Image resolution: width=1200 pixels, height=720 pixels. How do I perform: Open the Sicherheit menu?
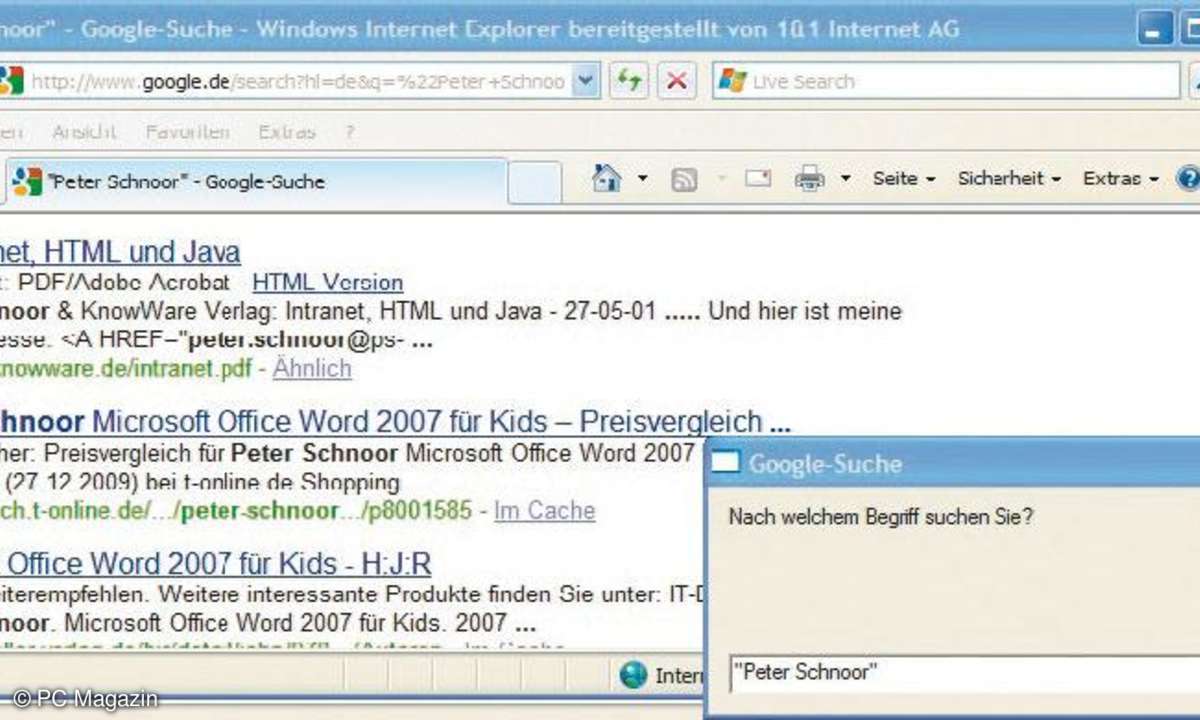click(x=1009, y=179)
